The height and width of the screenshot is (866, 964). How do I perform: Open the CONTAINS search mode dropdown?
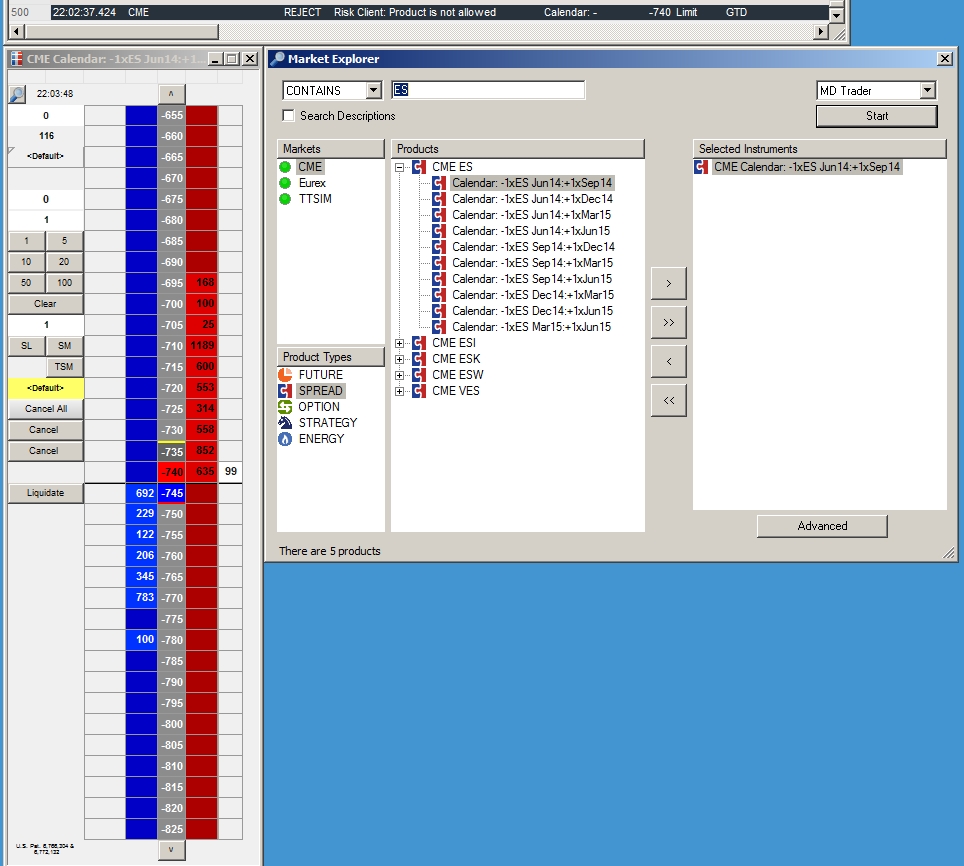tap(373, 90)
